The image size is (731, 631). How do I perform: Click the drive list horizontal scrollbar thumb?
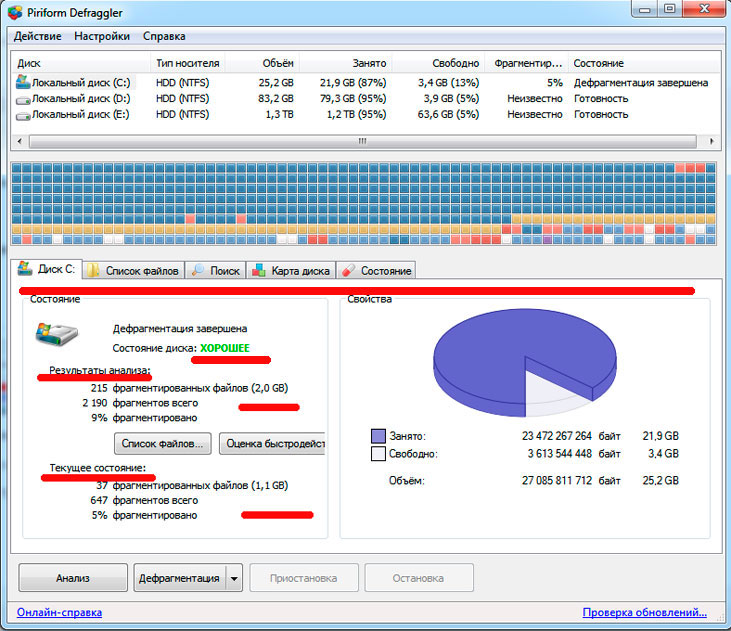tap(363, 141)
